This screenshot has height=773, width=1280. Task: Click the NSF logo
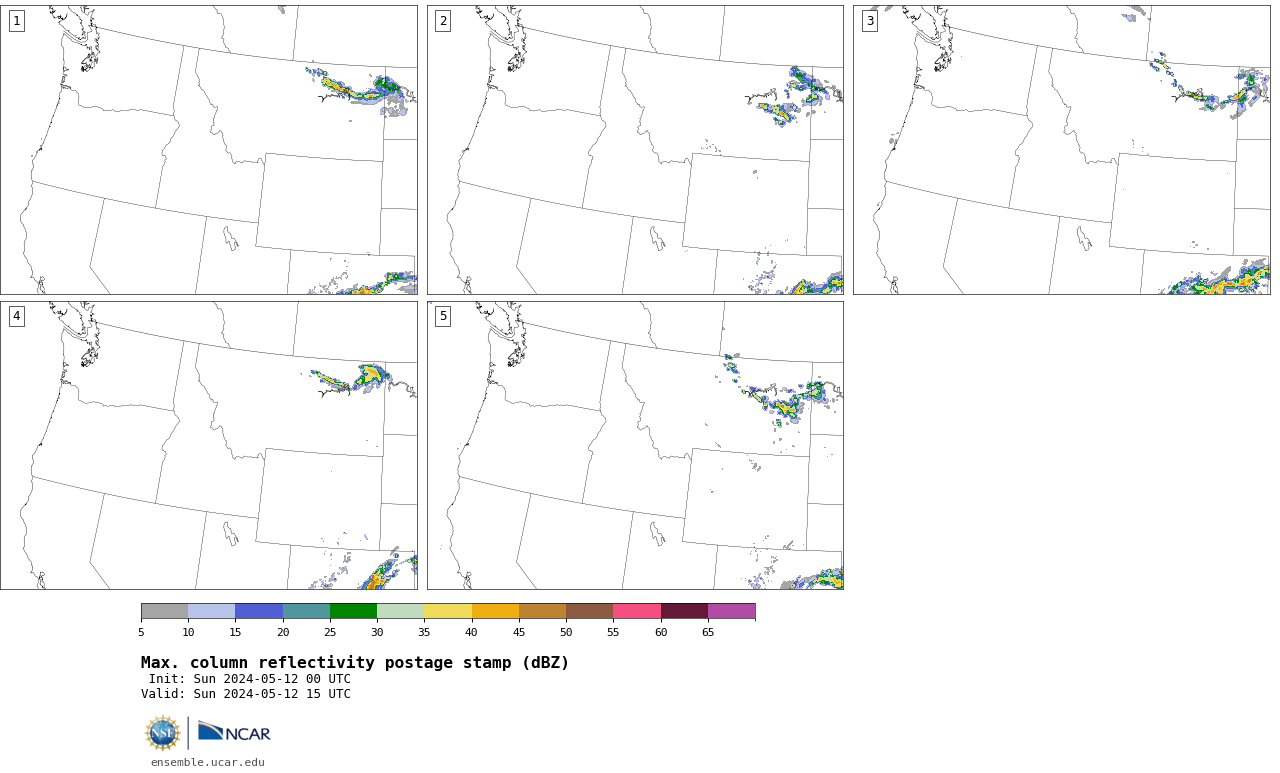pos(162,733)
